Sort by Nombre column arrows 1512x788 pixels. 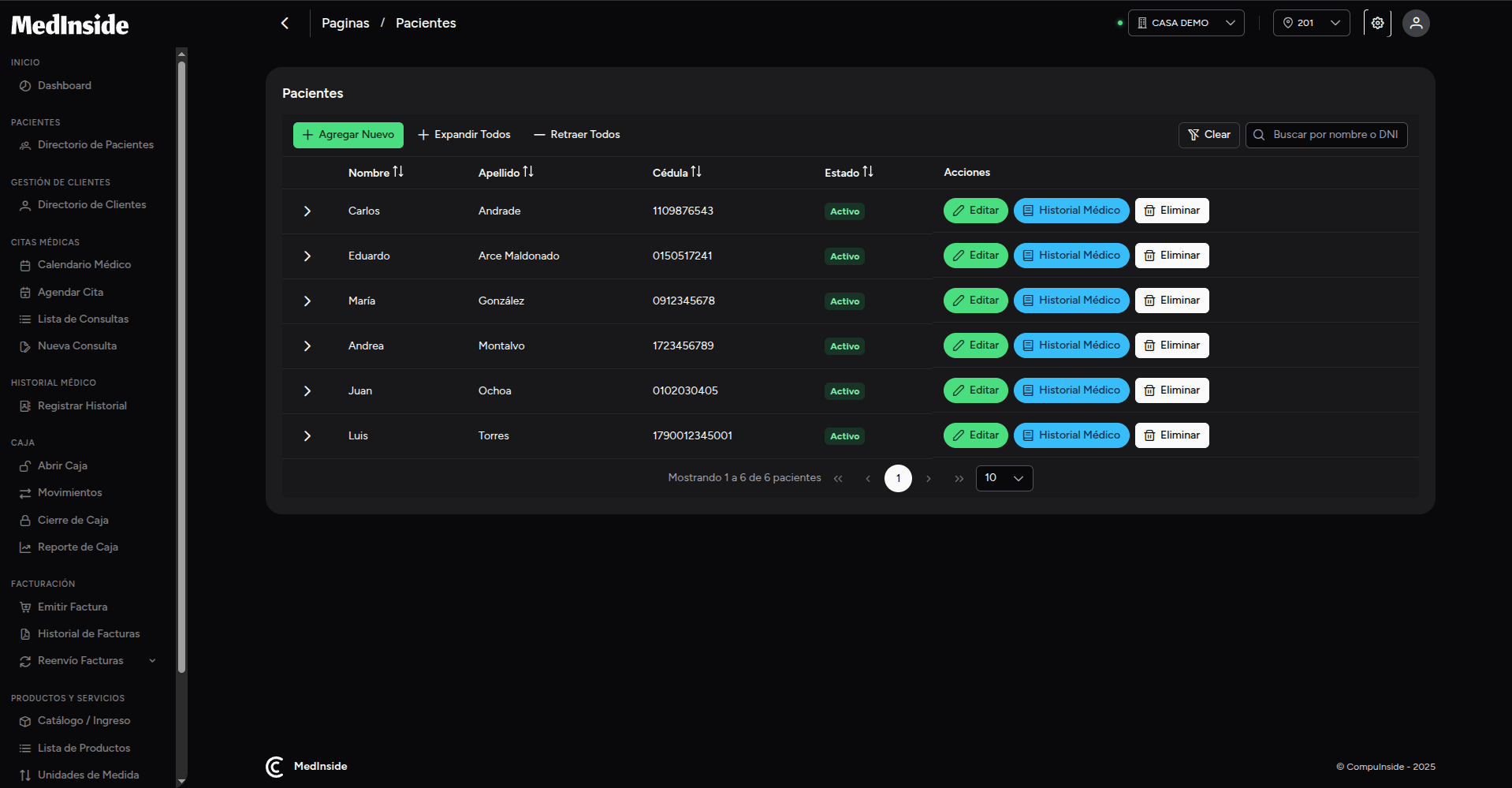(x=398, y=172)
